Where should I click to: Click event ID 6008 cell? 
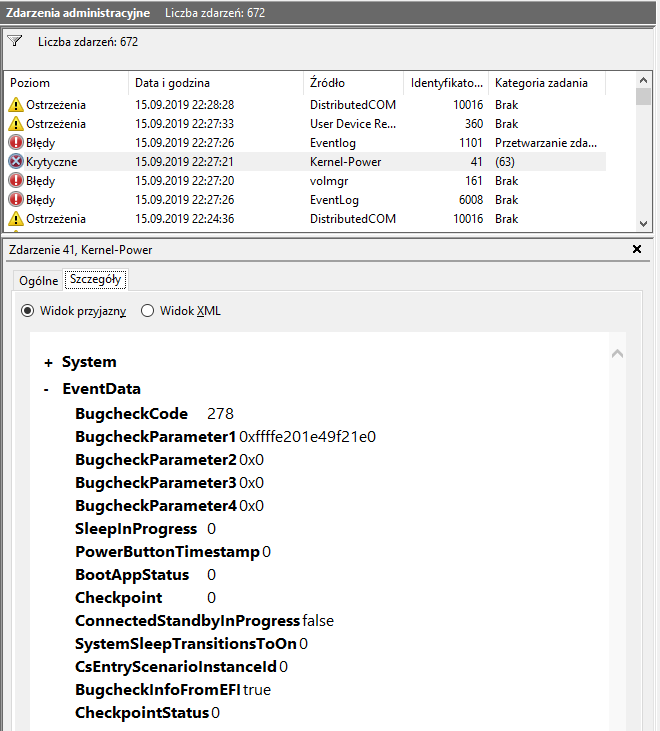[x=471, y=200]
